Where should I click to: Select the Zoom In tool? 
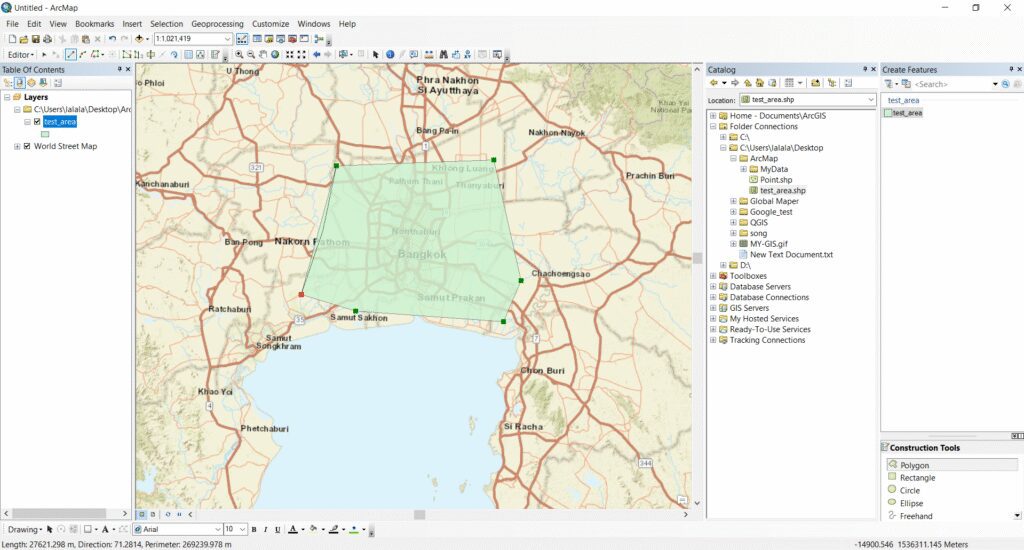click(239, 55)
